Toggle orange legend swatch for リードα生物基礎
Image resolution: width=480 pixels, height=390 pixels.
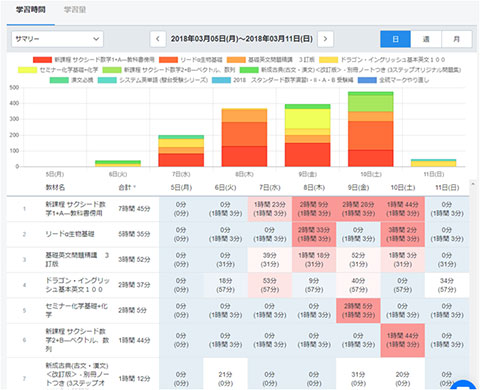click(x=168, y=60)
